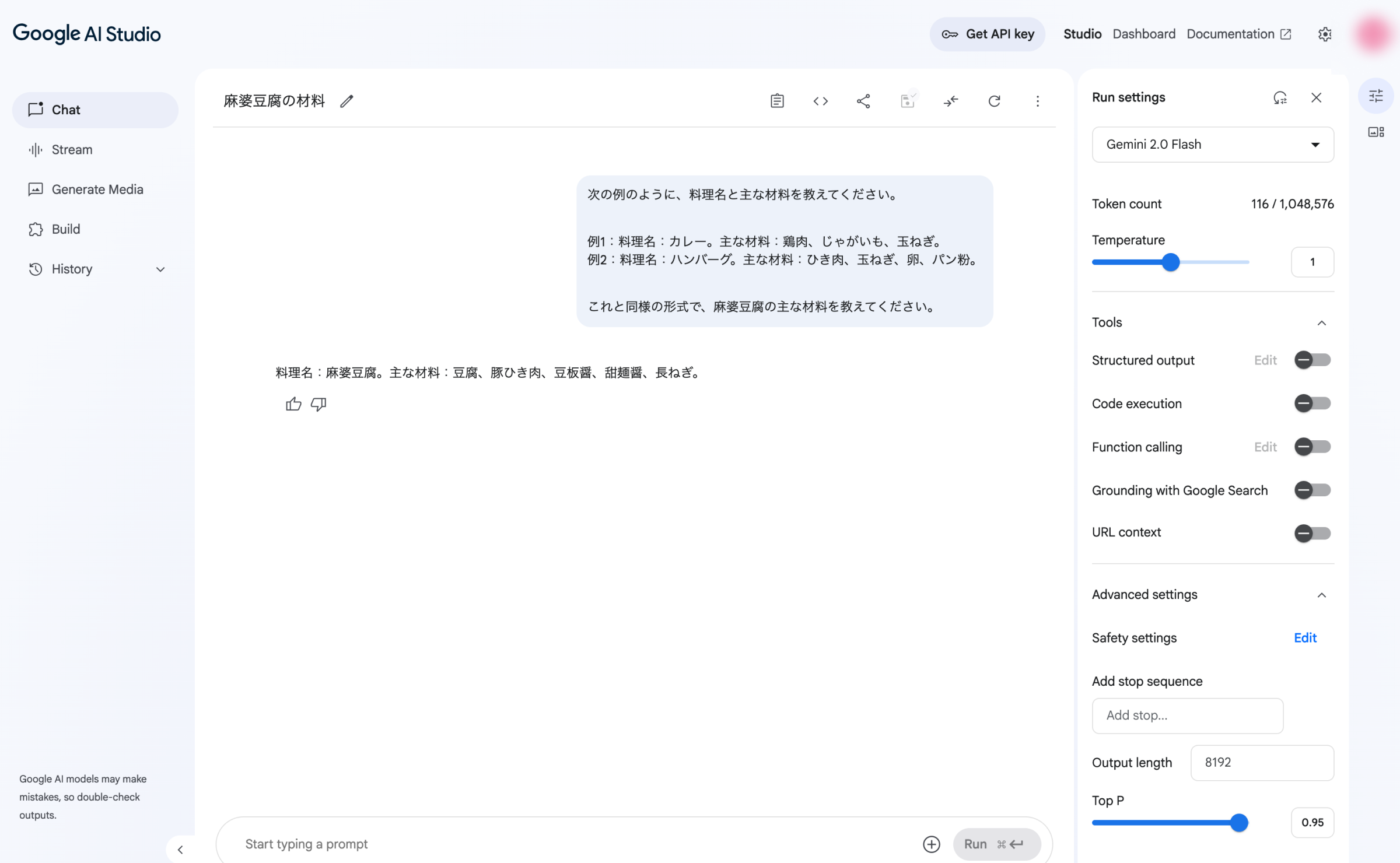
Task: Click the share prompt icon
Action: [863, 101]
